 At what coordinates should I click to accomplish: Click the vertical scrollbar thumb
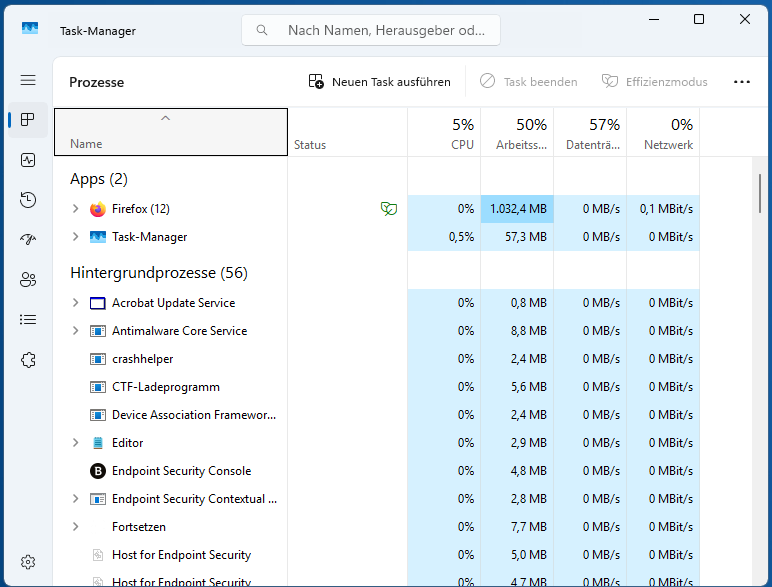760,193
